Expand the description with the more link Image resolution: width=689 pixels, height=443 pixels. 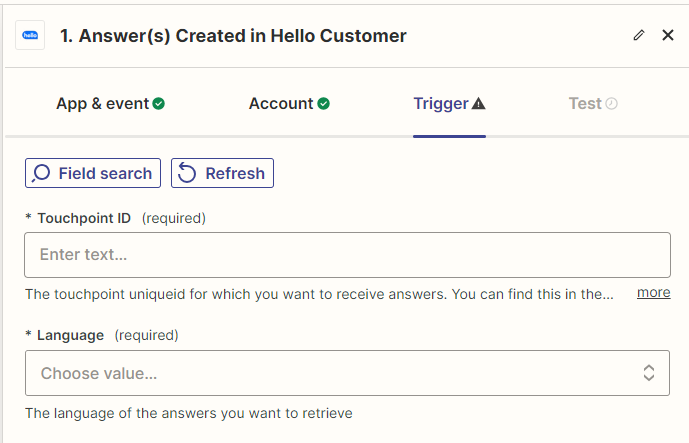(x=653, y=292)
